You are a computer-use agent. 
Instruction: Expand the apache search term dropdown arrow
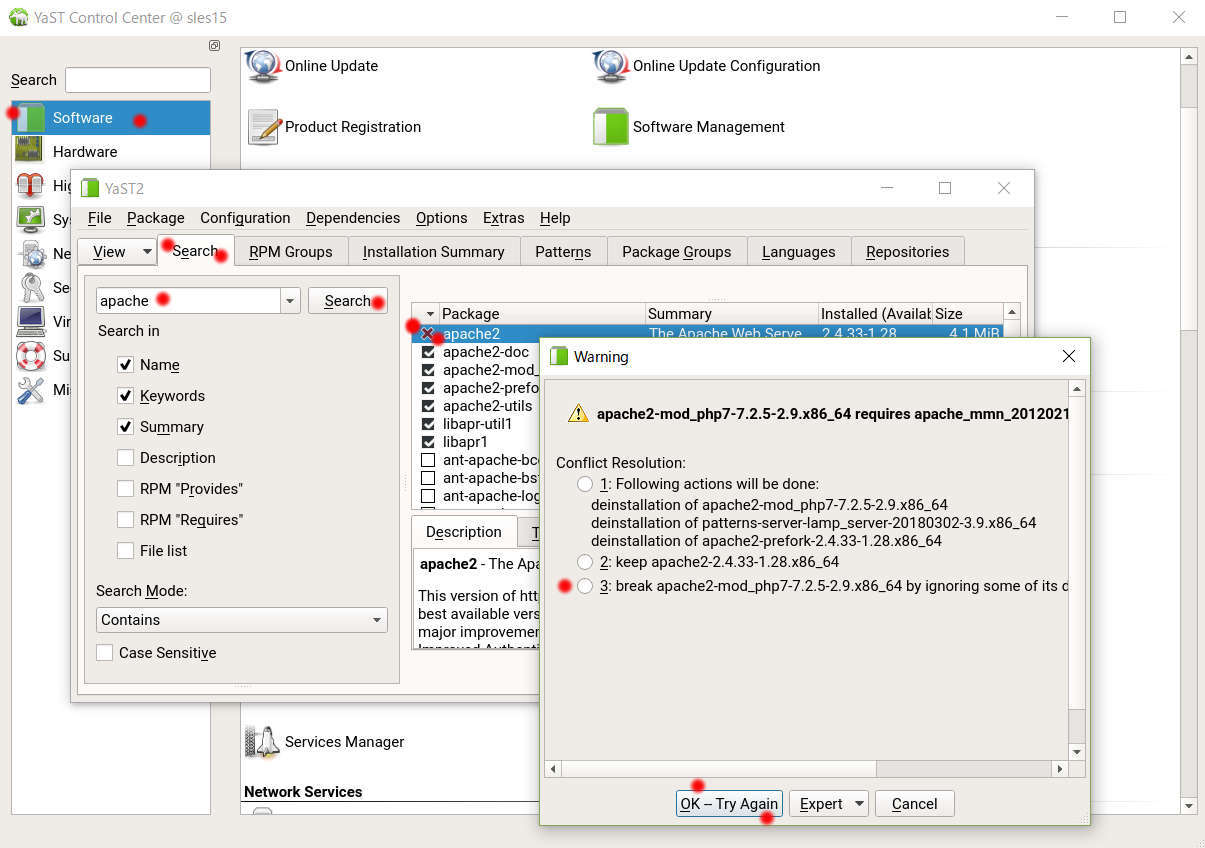point(290,301)
